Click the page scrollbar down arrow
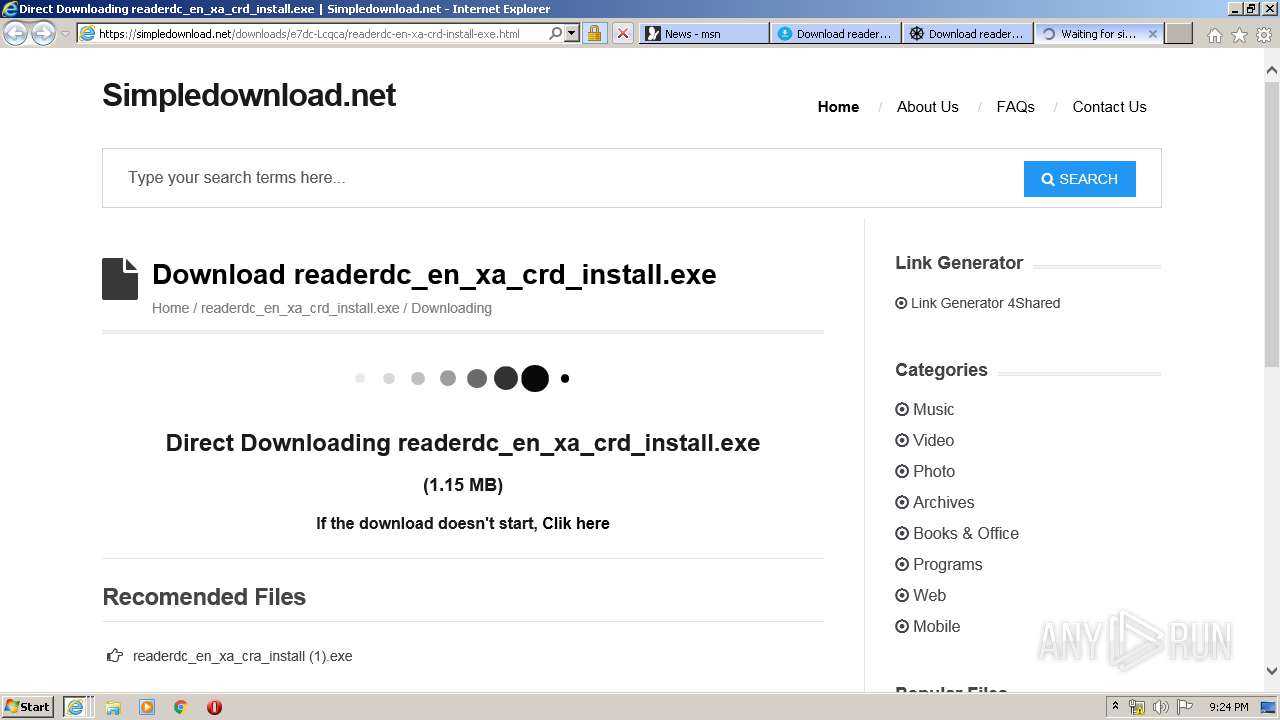 point(1271,671)
